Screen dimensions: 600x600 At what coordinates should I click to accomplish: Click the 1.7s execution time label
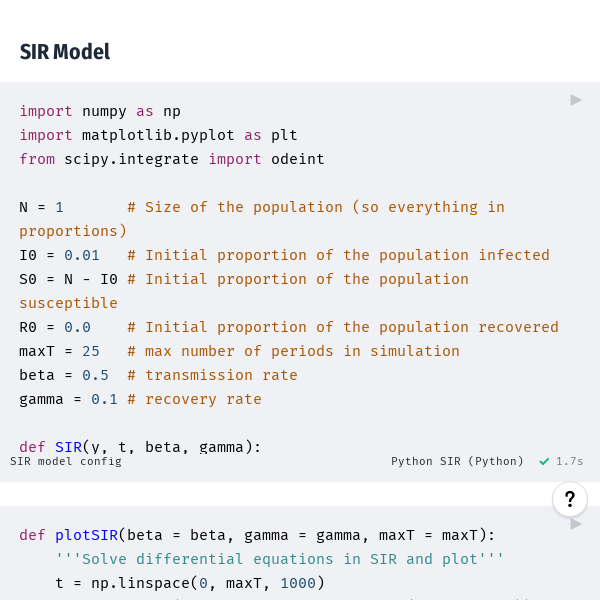(569, 461)
